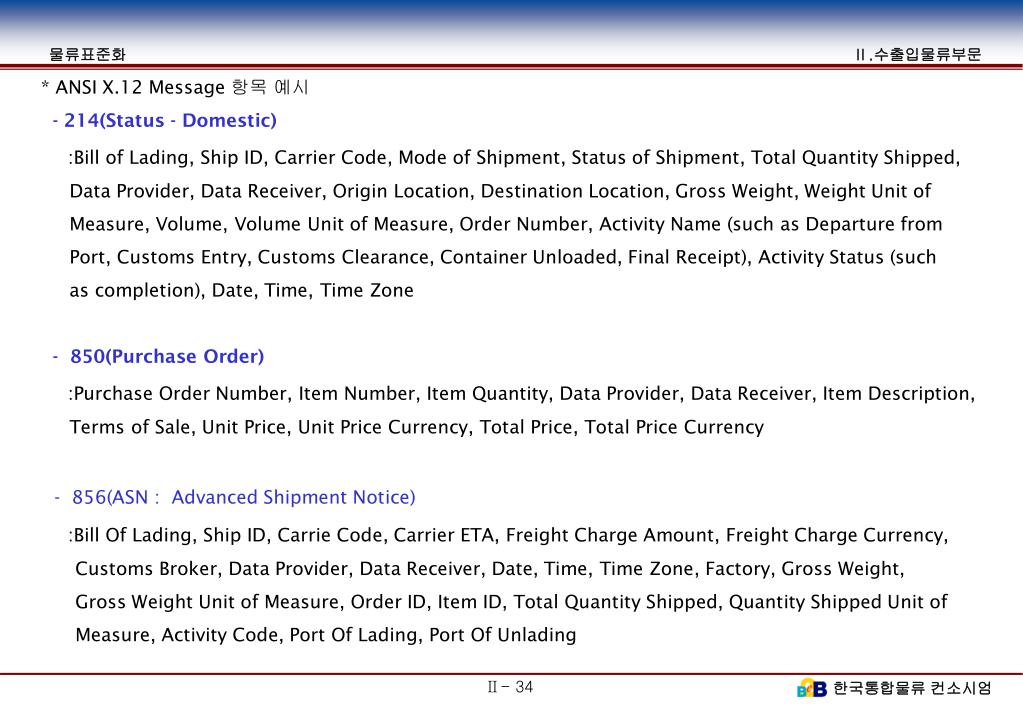Click the line starting 'Port, Customs Entry, Customs Clearance'

(x=503, y=258)
